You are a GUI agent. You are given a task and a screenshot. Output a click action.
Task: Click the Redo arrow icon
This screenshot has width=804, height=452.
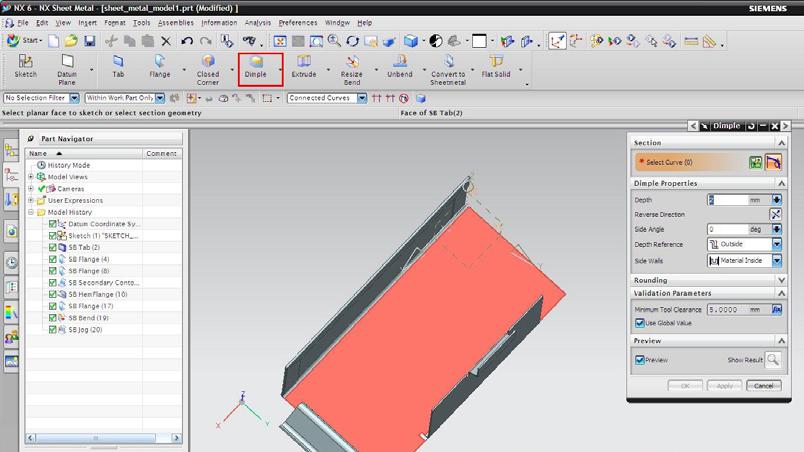tap(206, 41)
